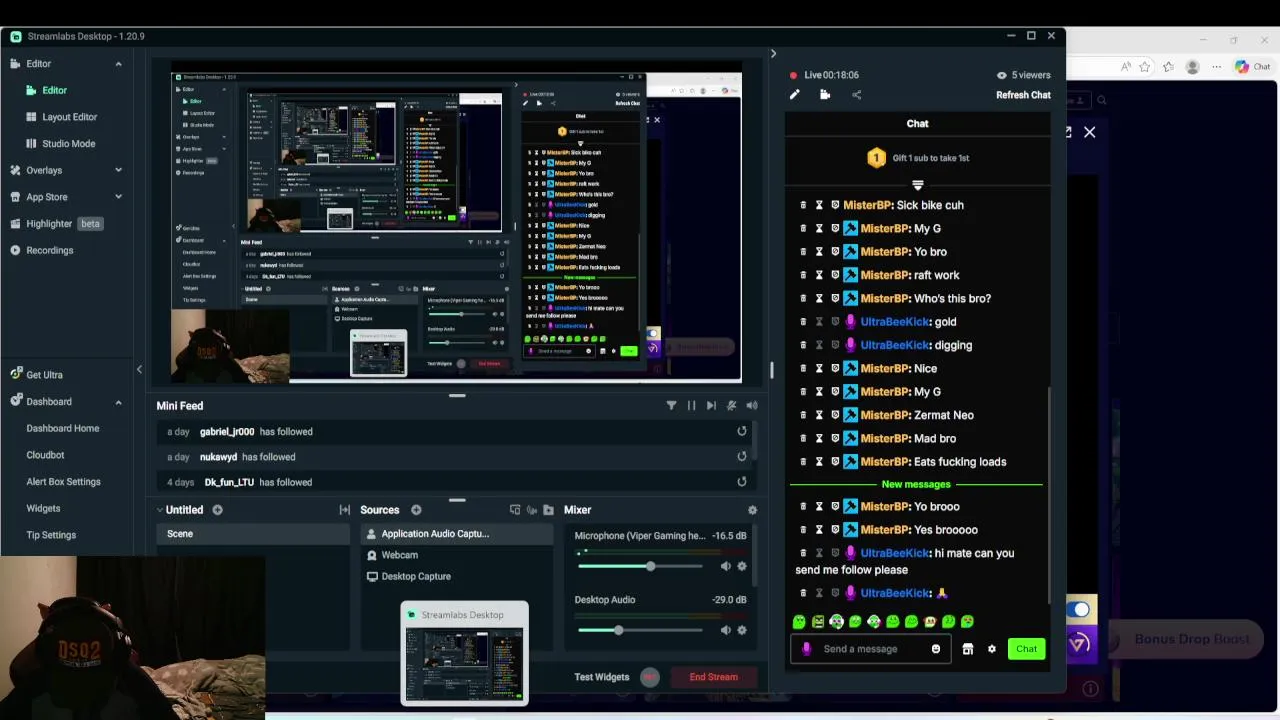The image size is (1280, 720).
Task: Collapse the sidebar with the arrow
Action: click(x=139, y=370)
